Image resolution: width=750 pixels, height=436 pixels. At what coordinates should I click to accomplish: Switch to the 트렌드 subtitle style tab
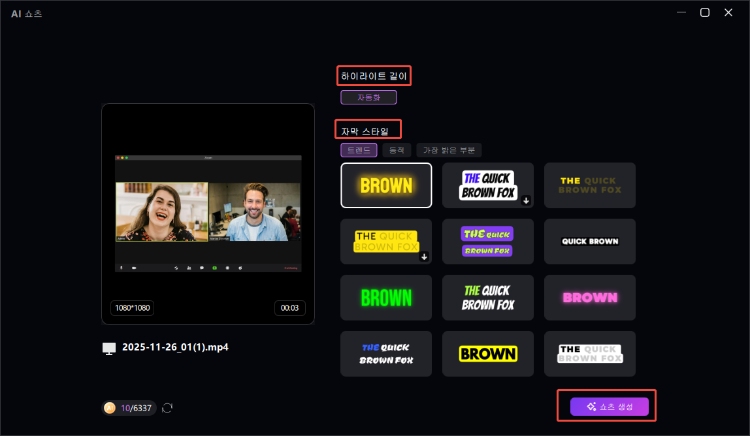[x=358, y=150]
